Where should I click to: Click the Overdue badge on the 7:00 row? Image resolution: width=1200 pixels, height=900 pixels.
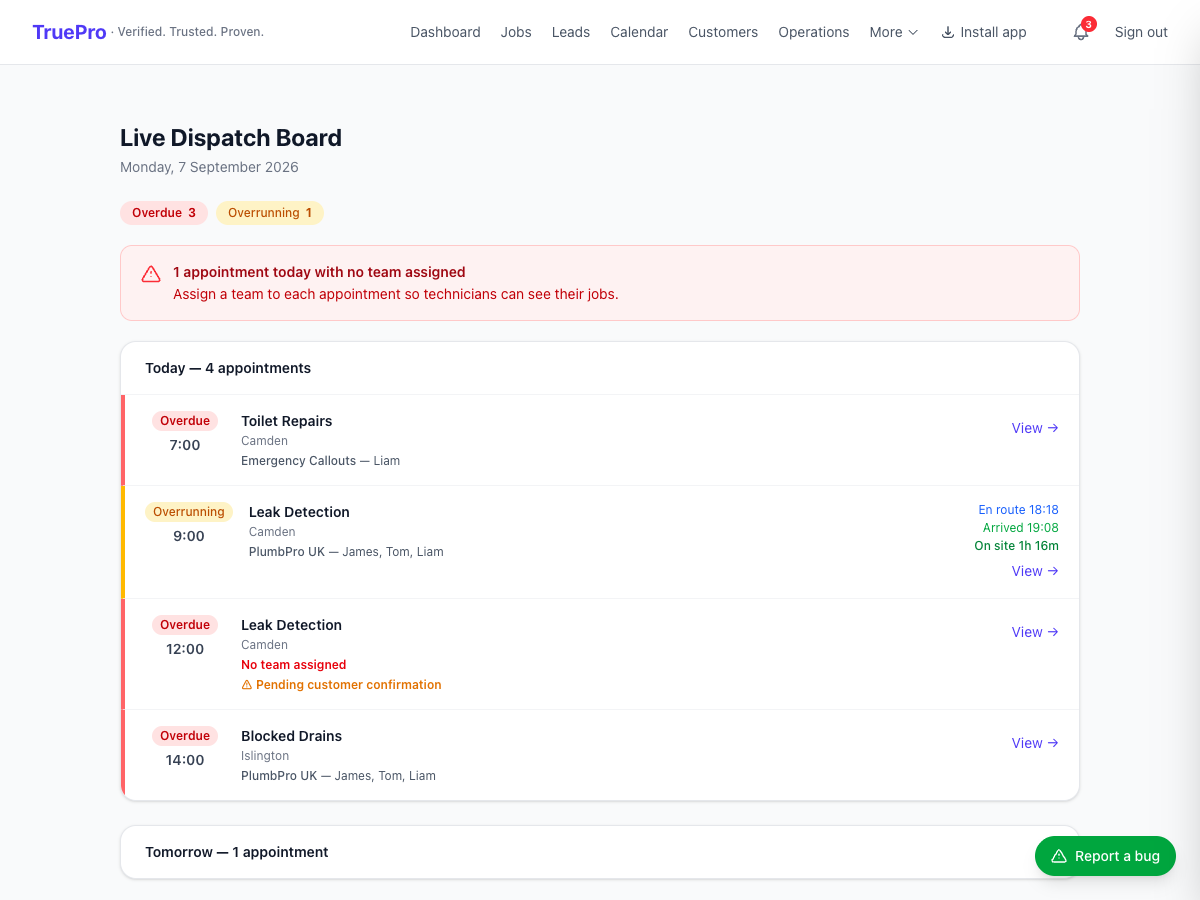click(185, 421)
